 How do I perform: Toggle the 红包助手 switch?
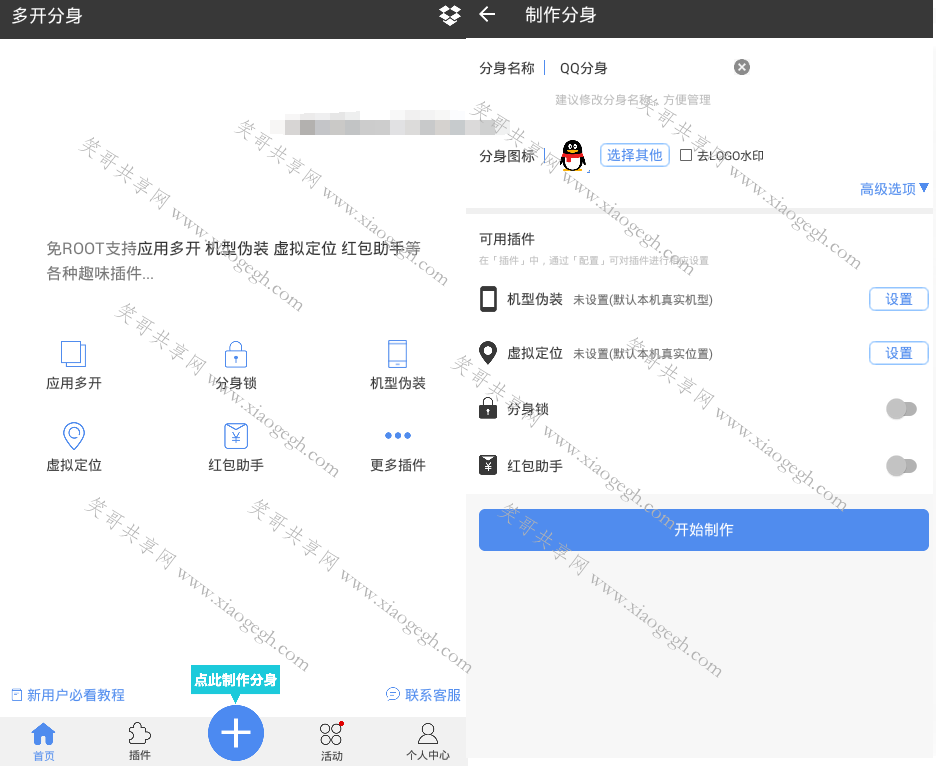point(901,465)
